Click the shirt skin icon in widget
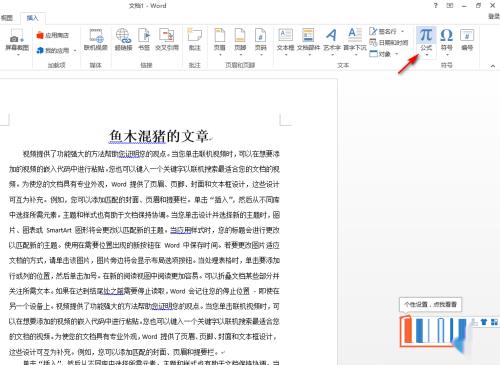 [x=484, y=322]
